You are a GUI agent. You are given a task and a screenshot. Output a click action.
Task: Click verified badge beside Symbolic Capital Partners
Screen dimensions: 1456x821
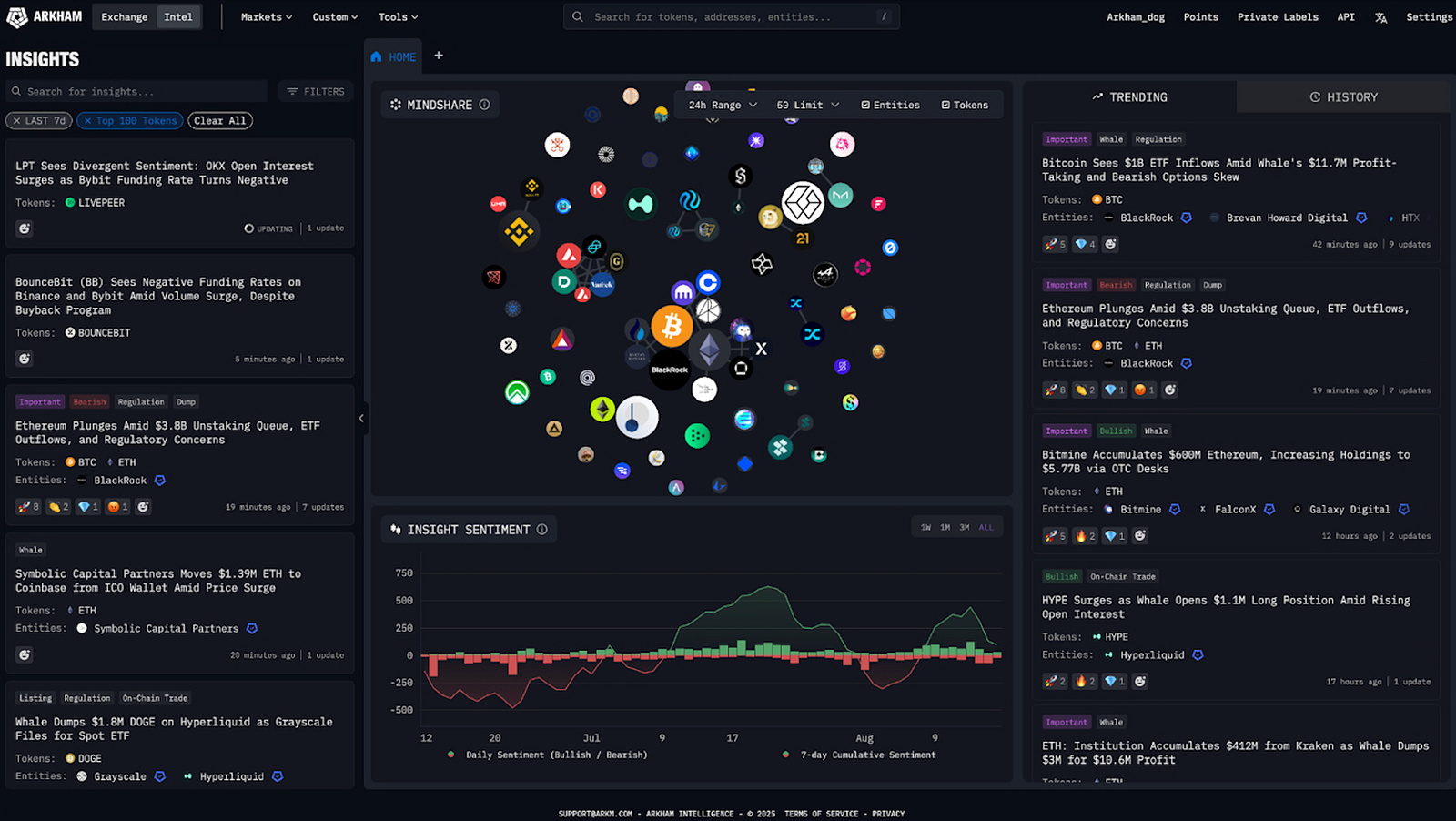[x=252, y=629]
